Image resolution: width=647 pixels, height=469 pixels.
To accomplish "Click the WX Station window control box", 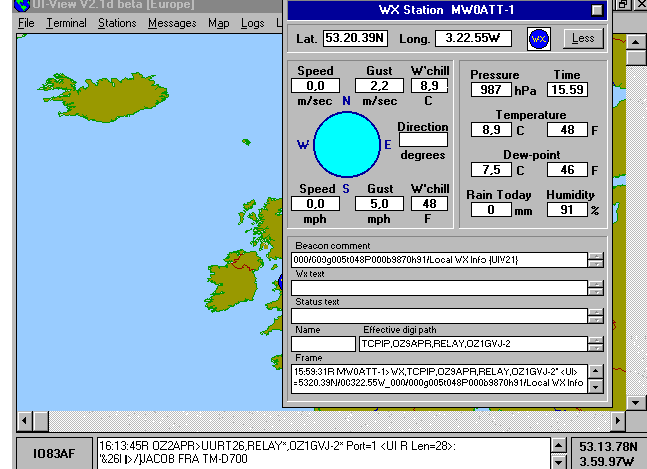I will point(597,10).
